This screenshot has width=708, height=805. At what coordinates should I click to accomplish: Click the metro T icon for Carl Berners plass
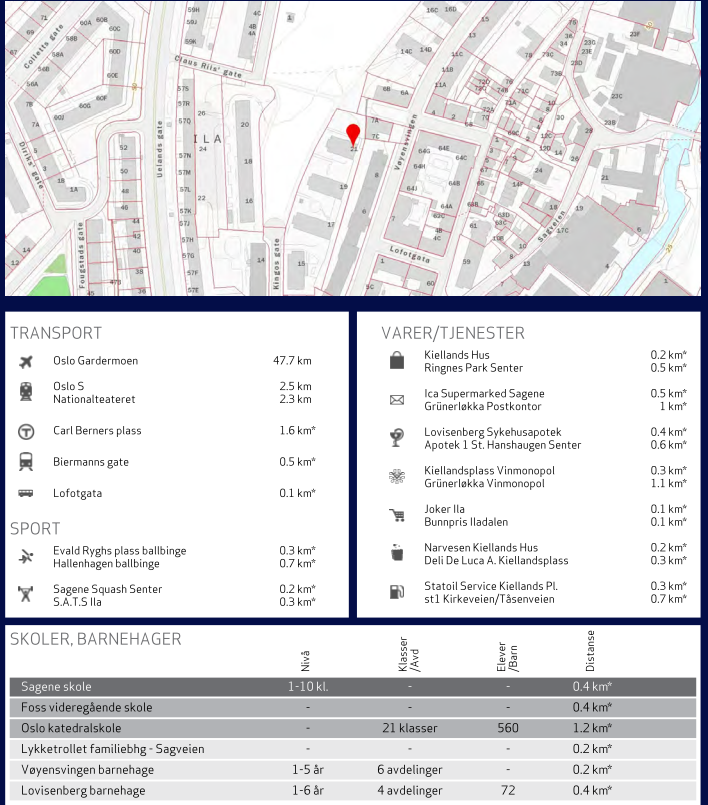[26, 431]
